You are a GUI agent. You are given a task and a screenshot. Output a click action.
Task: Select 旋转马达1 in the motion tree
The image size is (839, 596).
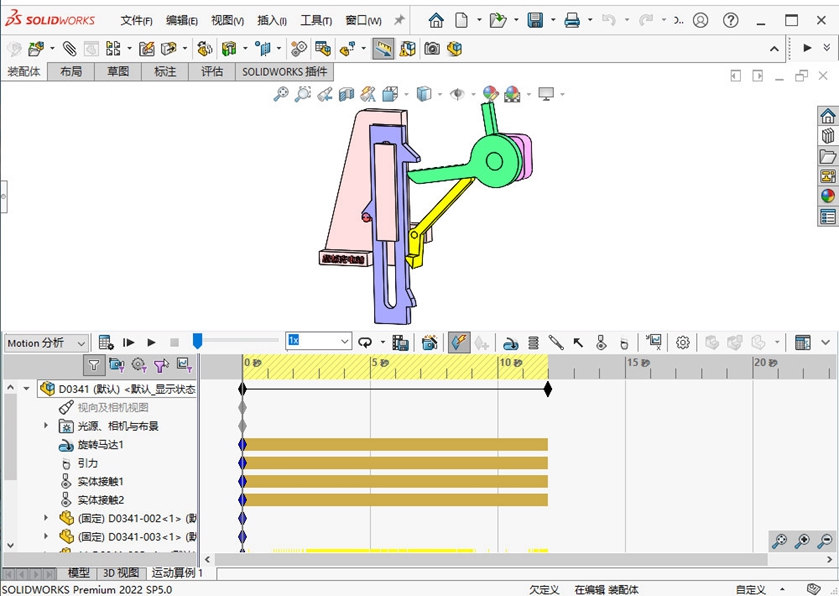(x=100, y=444)
